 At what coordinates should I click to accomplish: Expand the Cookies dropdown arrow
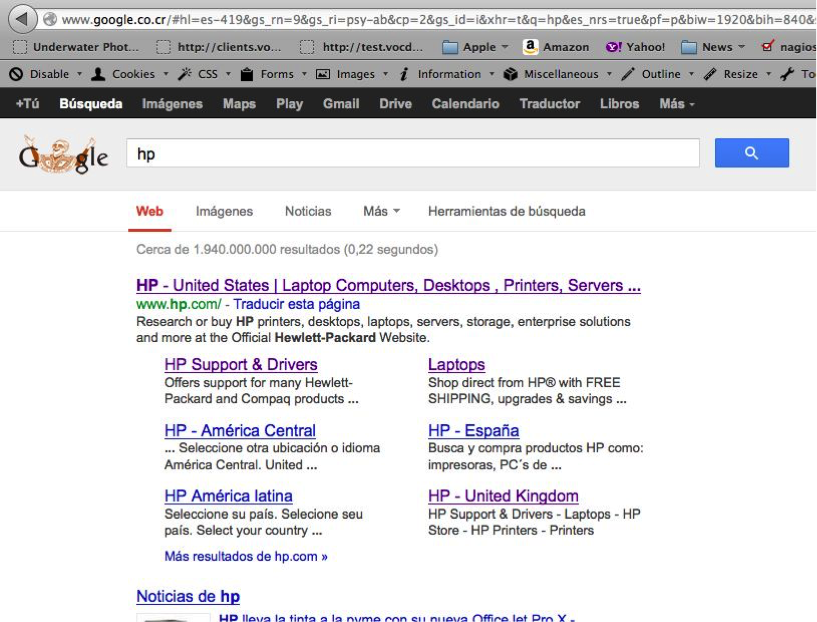click(x=166, y=74)
